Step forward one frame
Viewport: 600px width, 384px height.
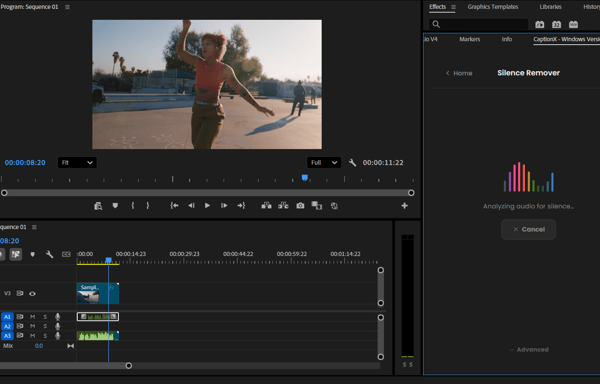coord(224,206)
